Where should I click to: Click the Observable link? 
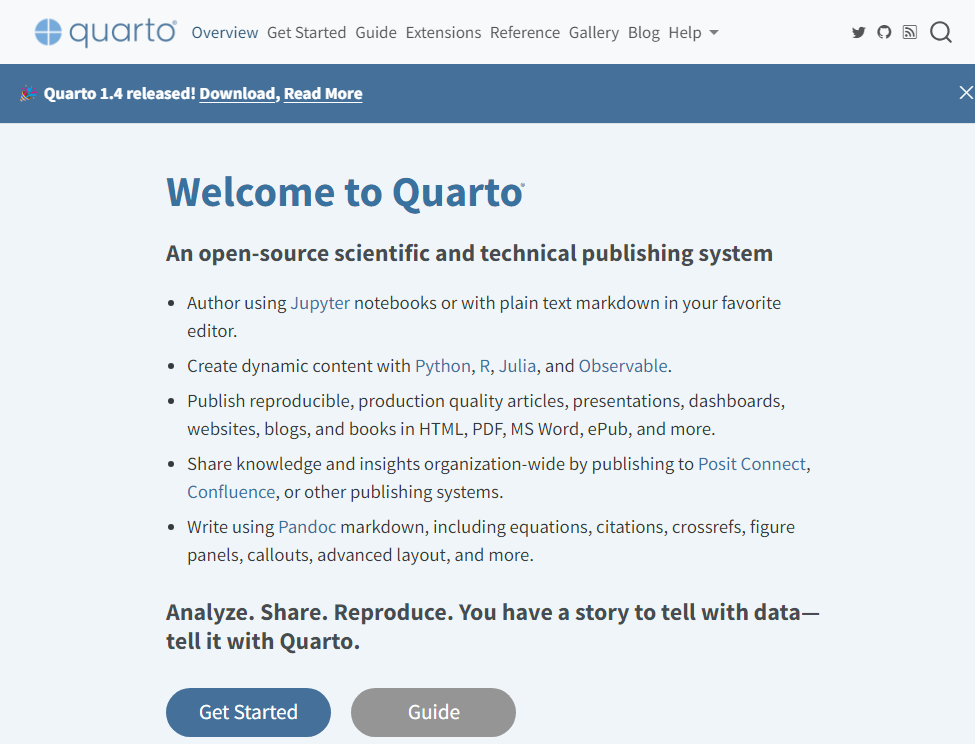coord(622,365)
